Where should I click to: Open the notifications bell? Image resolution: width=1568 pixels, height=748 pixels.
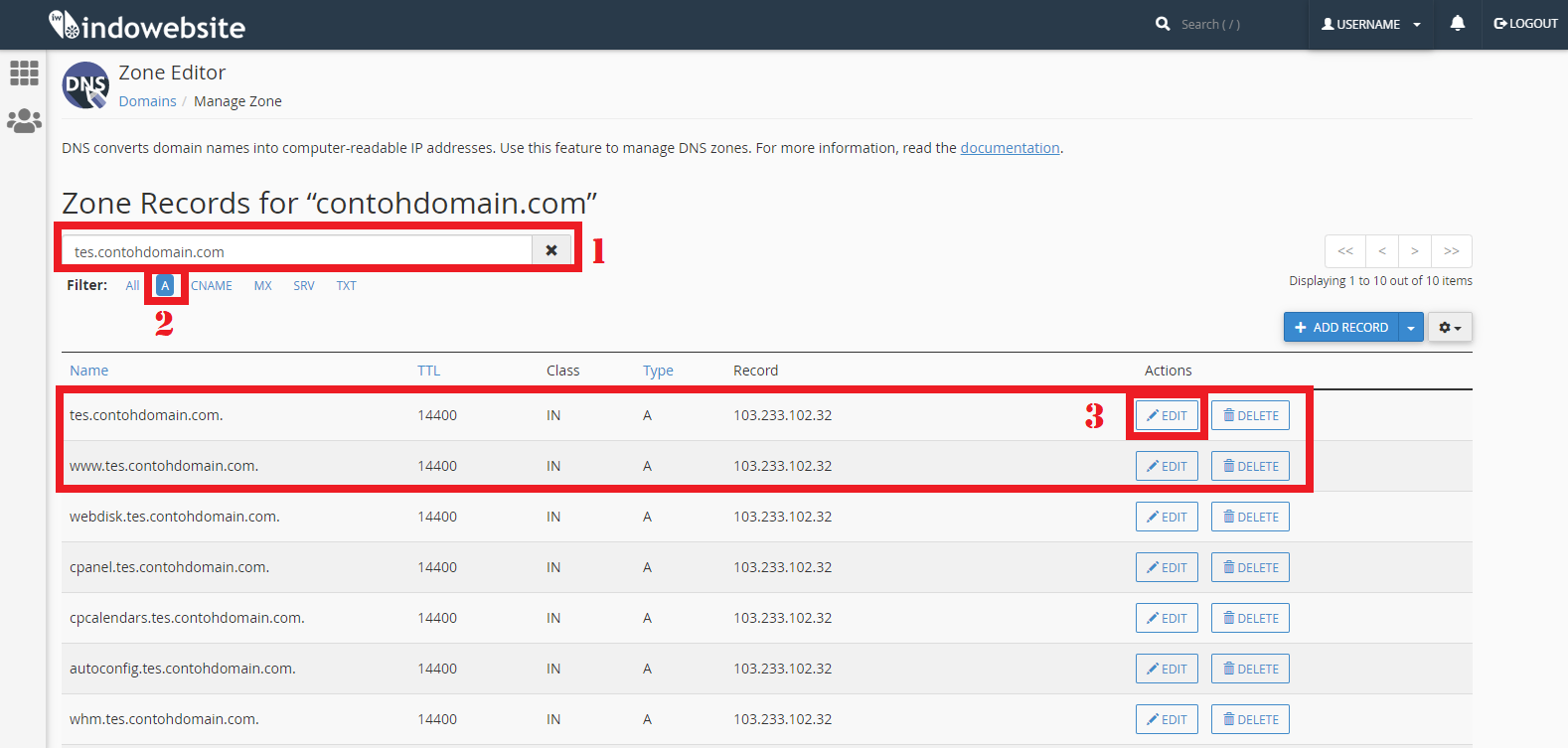[x=1457, y=23]
